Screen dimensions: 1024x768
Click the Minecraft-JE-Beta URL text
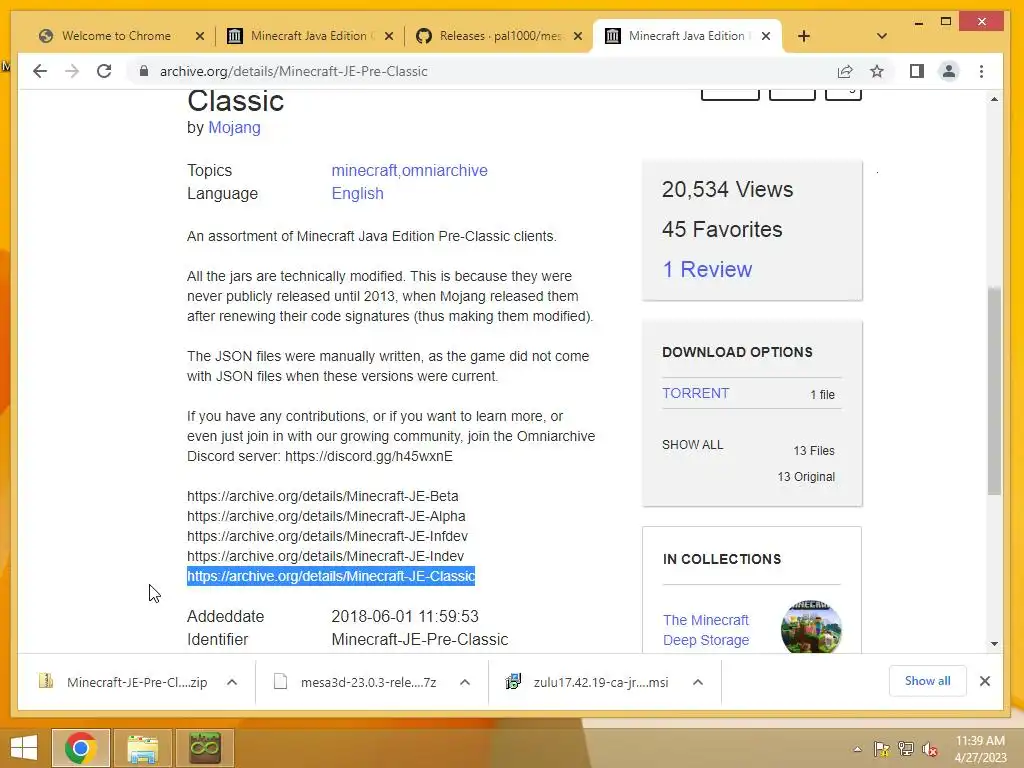coord(323,496)
